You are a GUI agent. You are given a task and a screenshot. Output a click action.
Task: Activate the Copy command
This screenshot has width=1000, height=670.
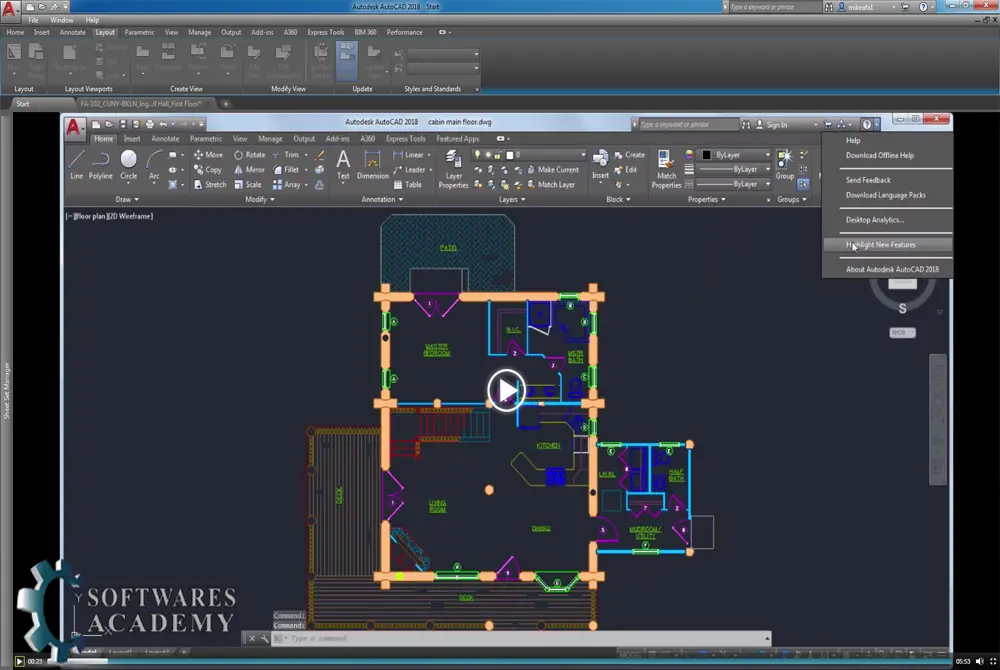pyautogui.click(x=208, y=170)
